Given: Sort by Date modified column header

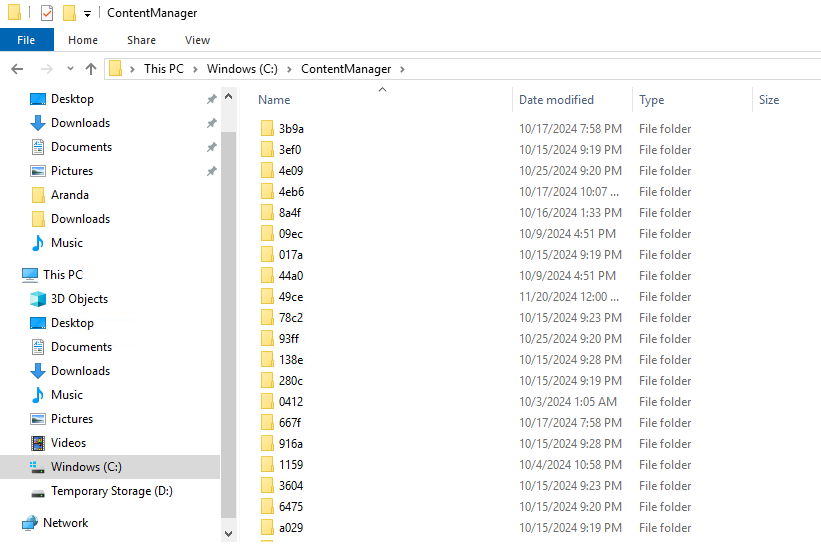Looking at the screenshot, I should click(x=556, y=100).
